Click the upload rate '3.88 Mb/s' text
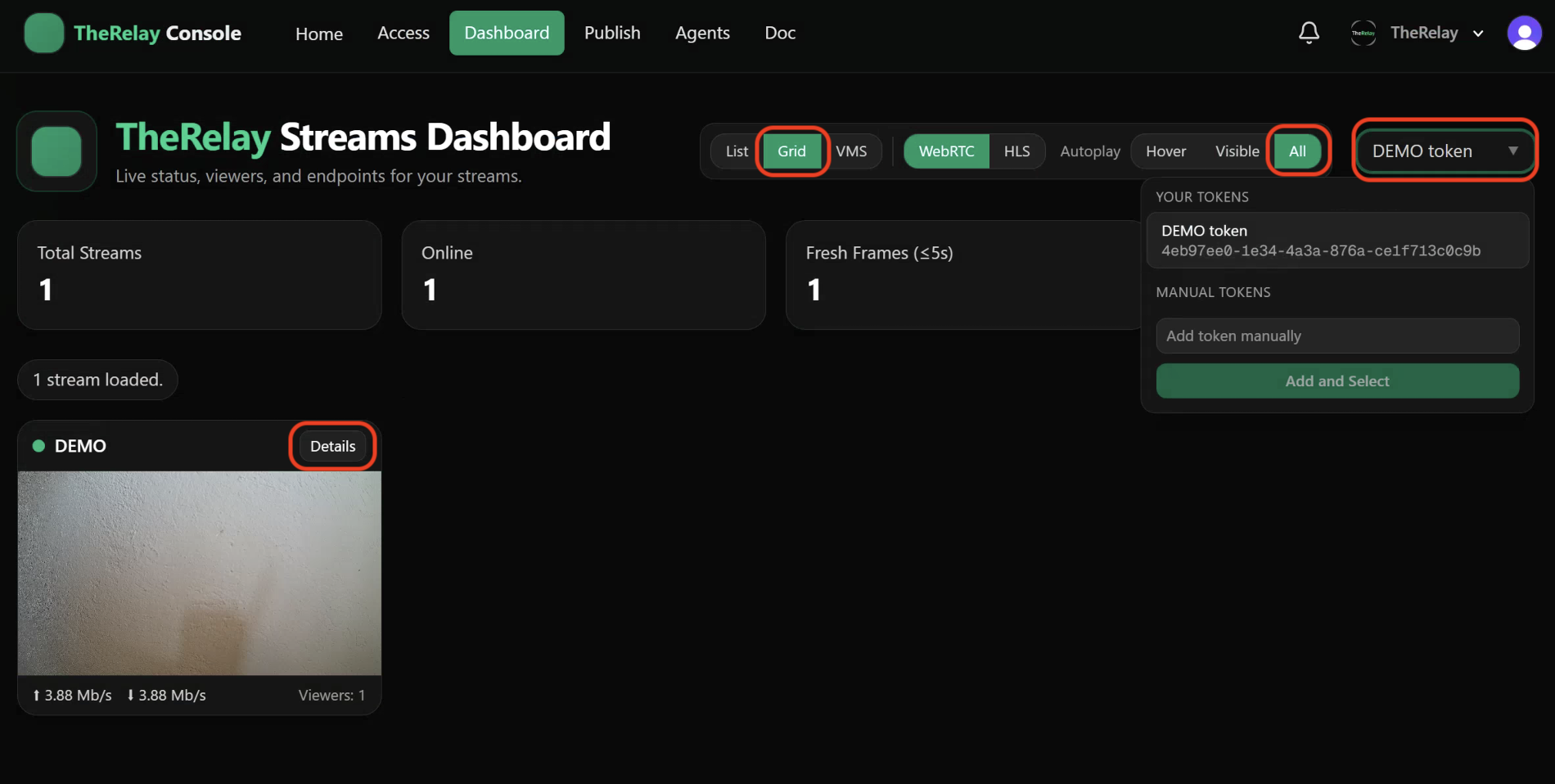This screenshot has height=784, width=1555. 78,695
